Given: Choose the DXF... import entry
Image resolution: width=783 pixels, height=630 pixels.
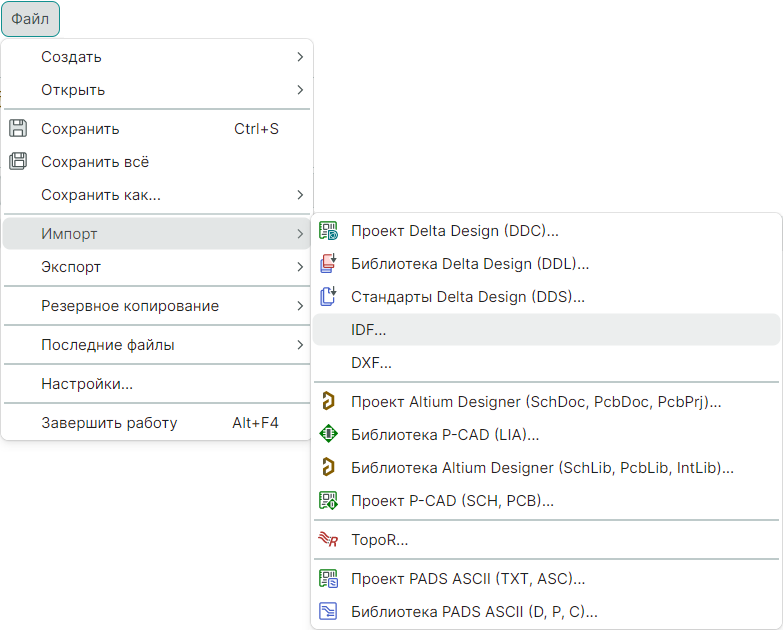Looking at the screenshot, I should click(371, 363).
